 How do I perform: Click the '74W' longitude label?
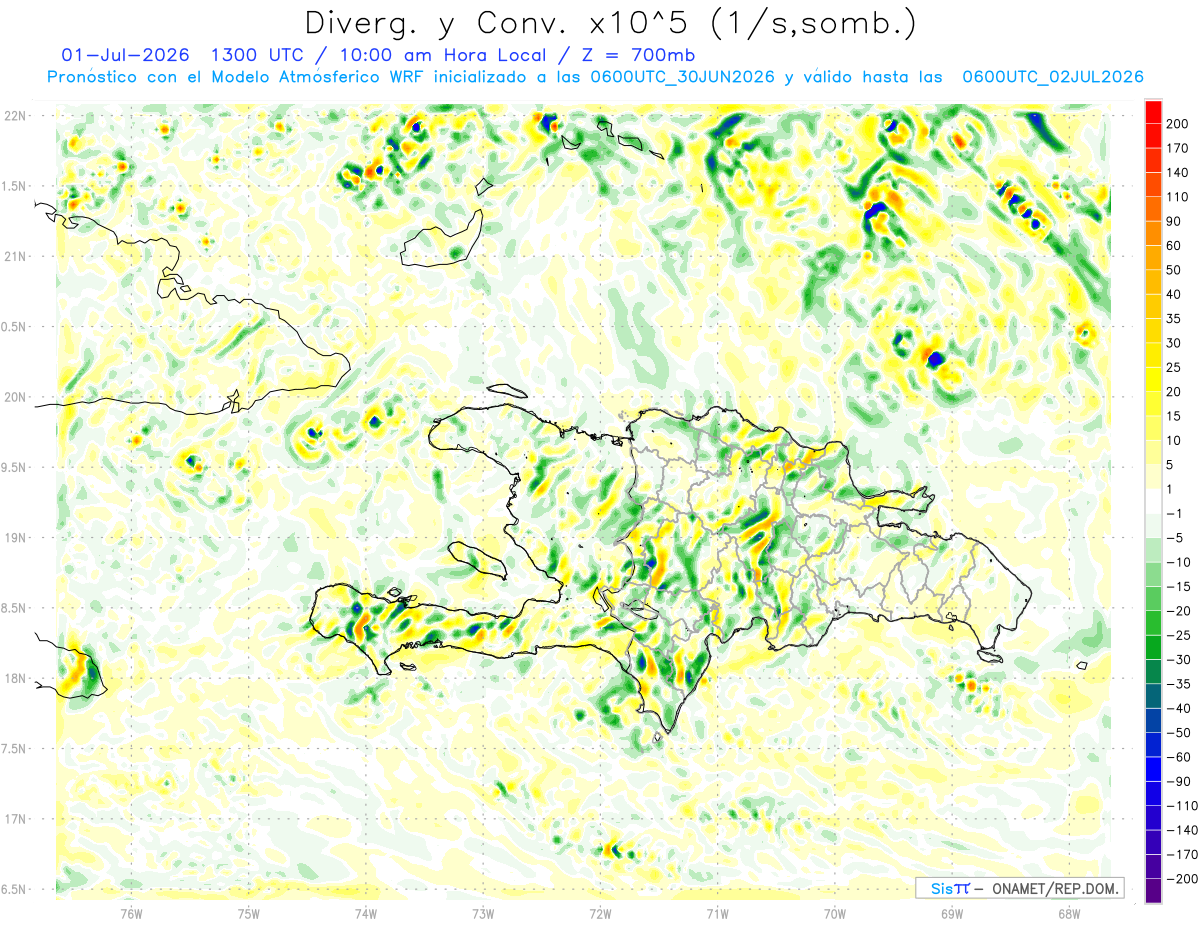point(366,913)
